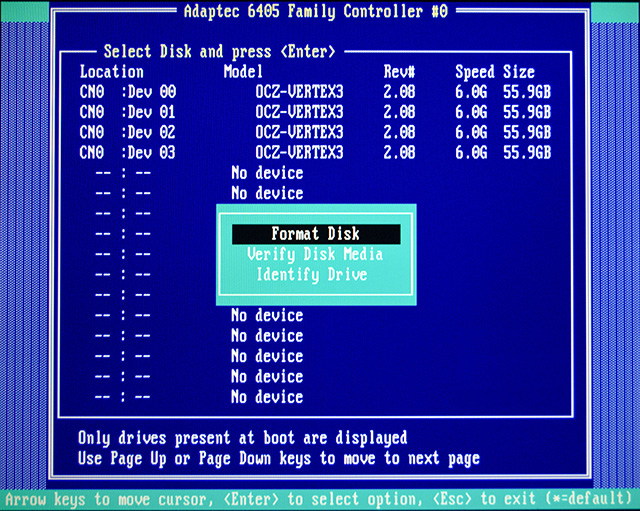Image resolution: width=640 pixels, height=511 pixels.
Task: Click the 55.9GB size of Dev 03
Action: (527, 153)
